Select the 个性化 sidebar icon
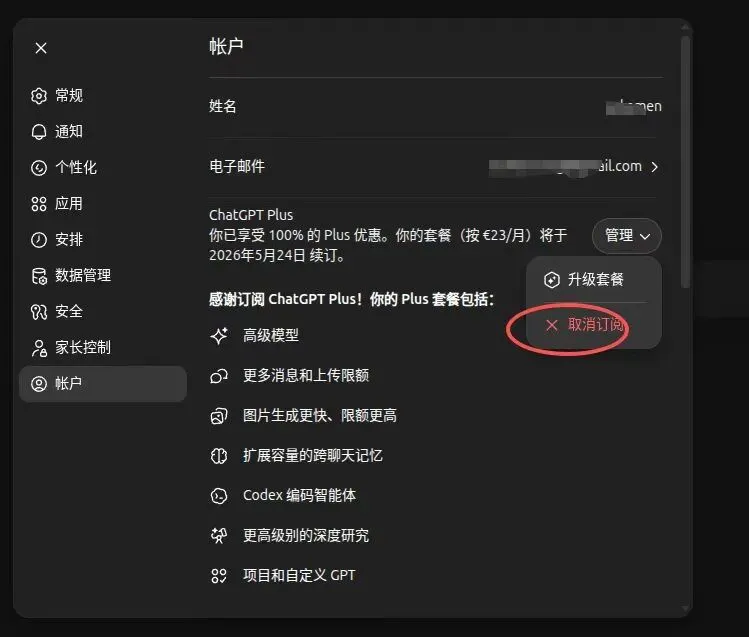The height and width of the screenshot is (637, 749). pos(39,168)
